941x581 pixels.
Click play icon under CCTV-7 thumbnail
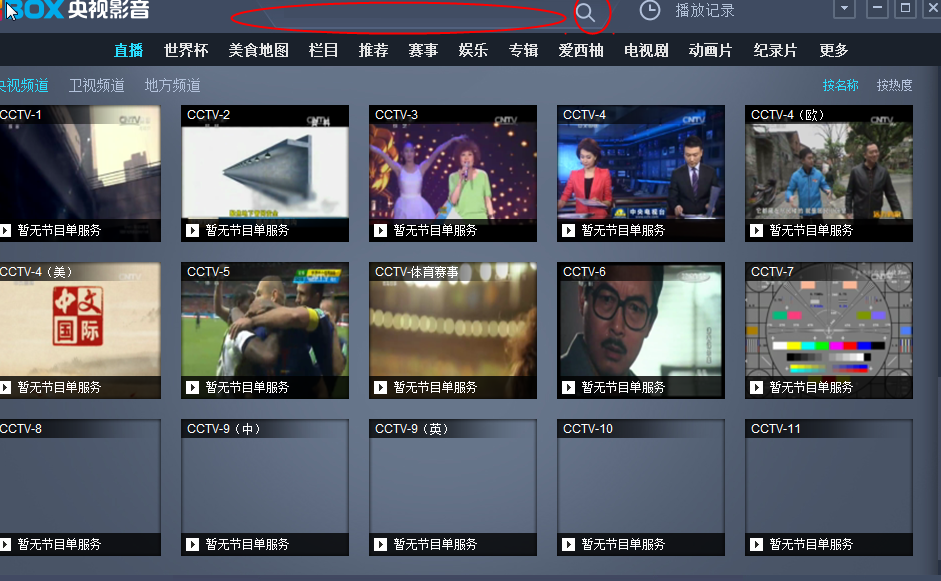(756, 387)
